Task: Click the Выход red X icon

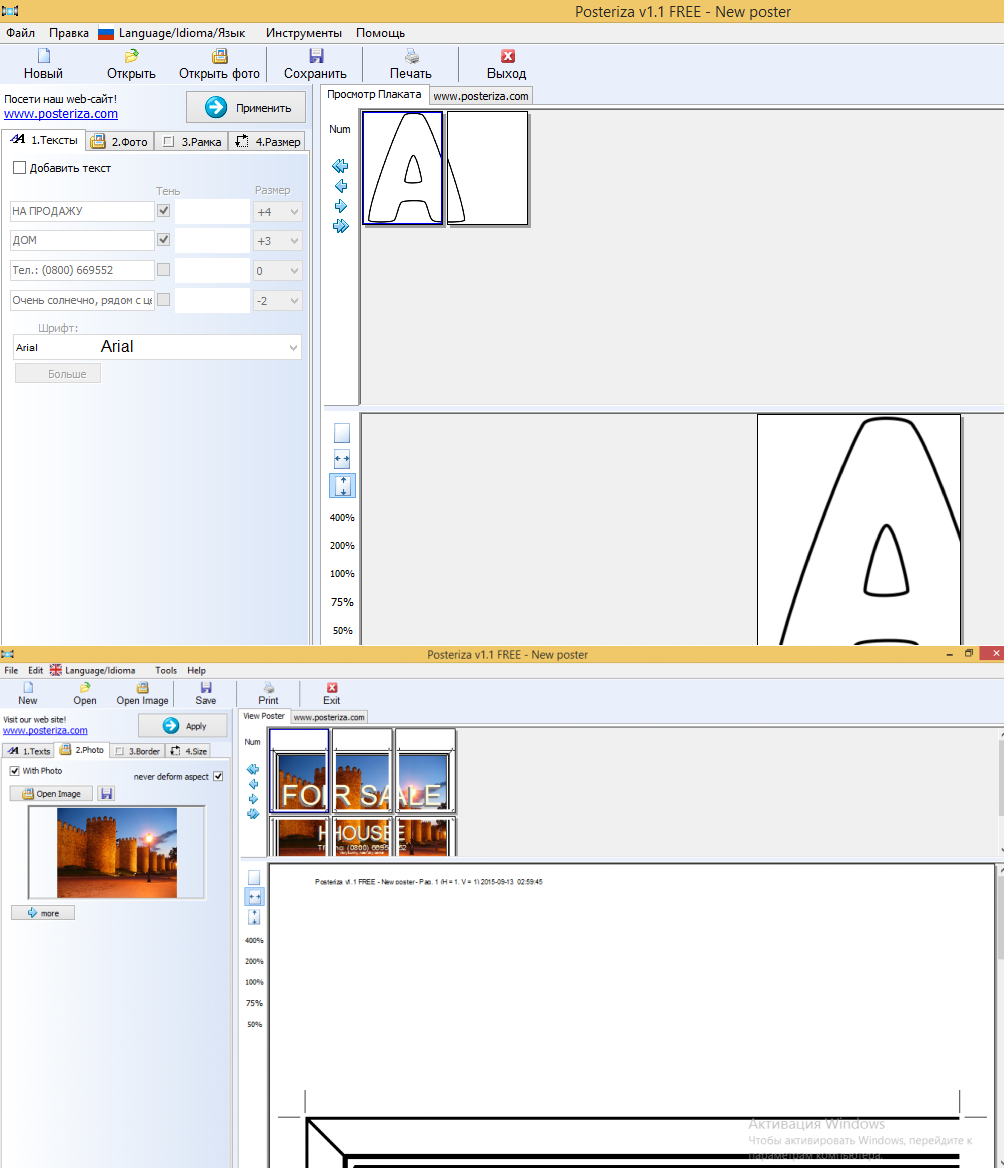Action: click(507, 56)
